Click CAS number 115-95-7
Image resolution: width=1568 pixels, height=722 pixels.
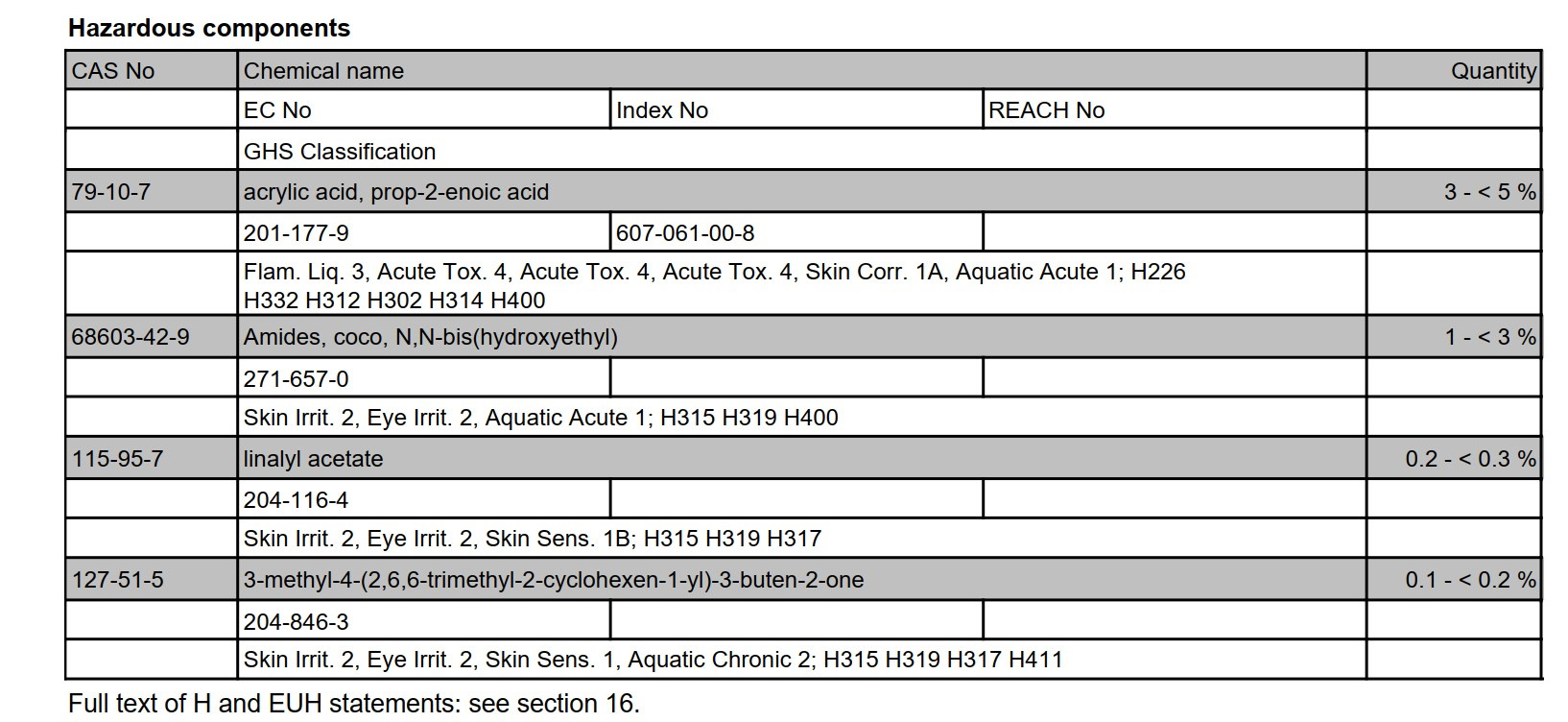[x=118, y=459]
